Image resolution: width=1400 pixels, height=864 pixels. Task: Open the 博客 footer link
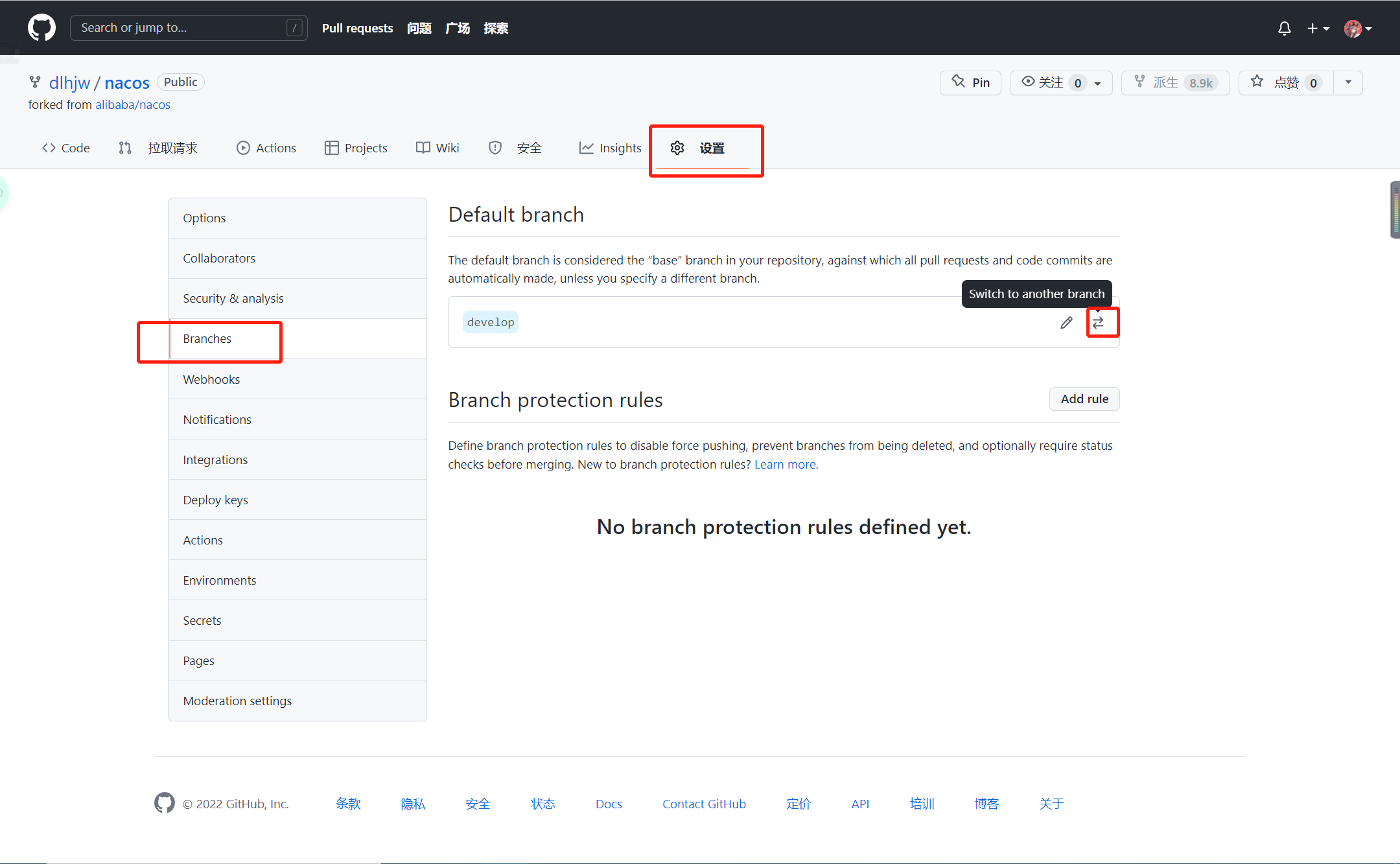(986, 804)
